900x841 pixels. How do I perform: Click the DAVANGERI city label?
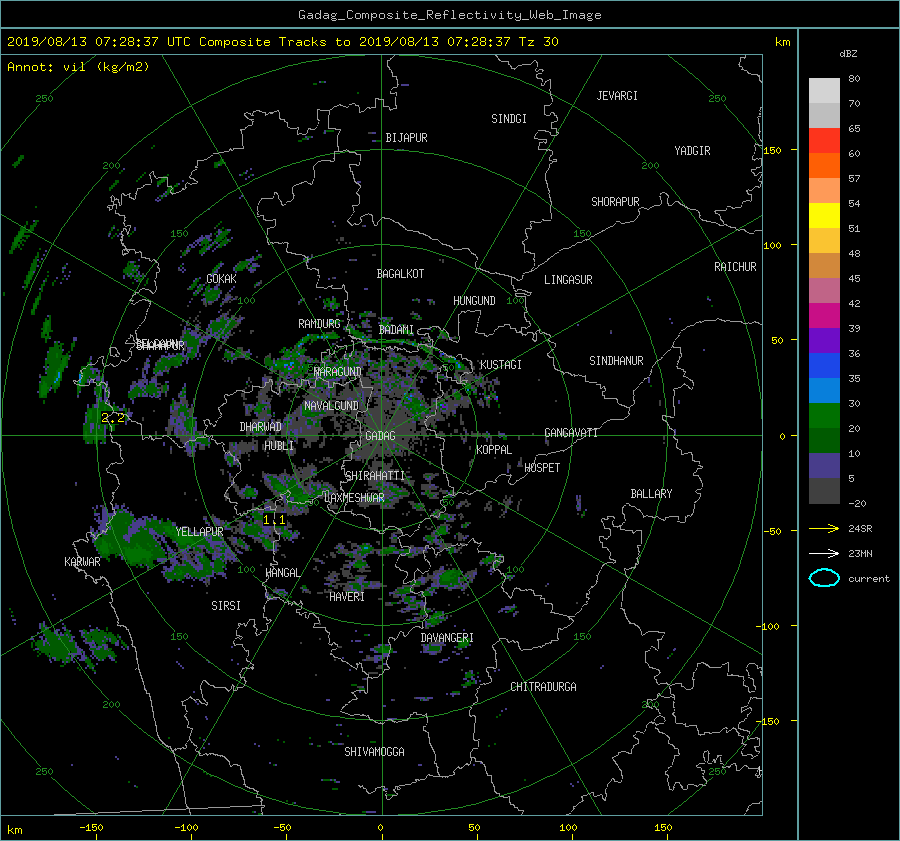click(x=447, y=638)
